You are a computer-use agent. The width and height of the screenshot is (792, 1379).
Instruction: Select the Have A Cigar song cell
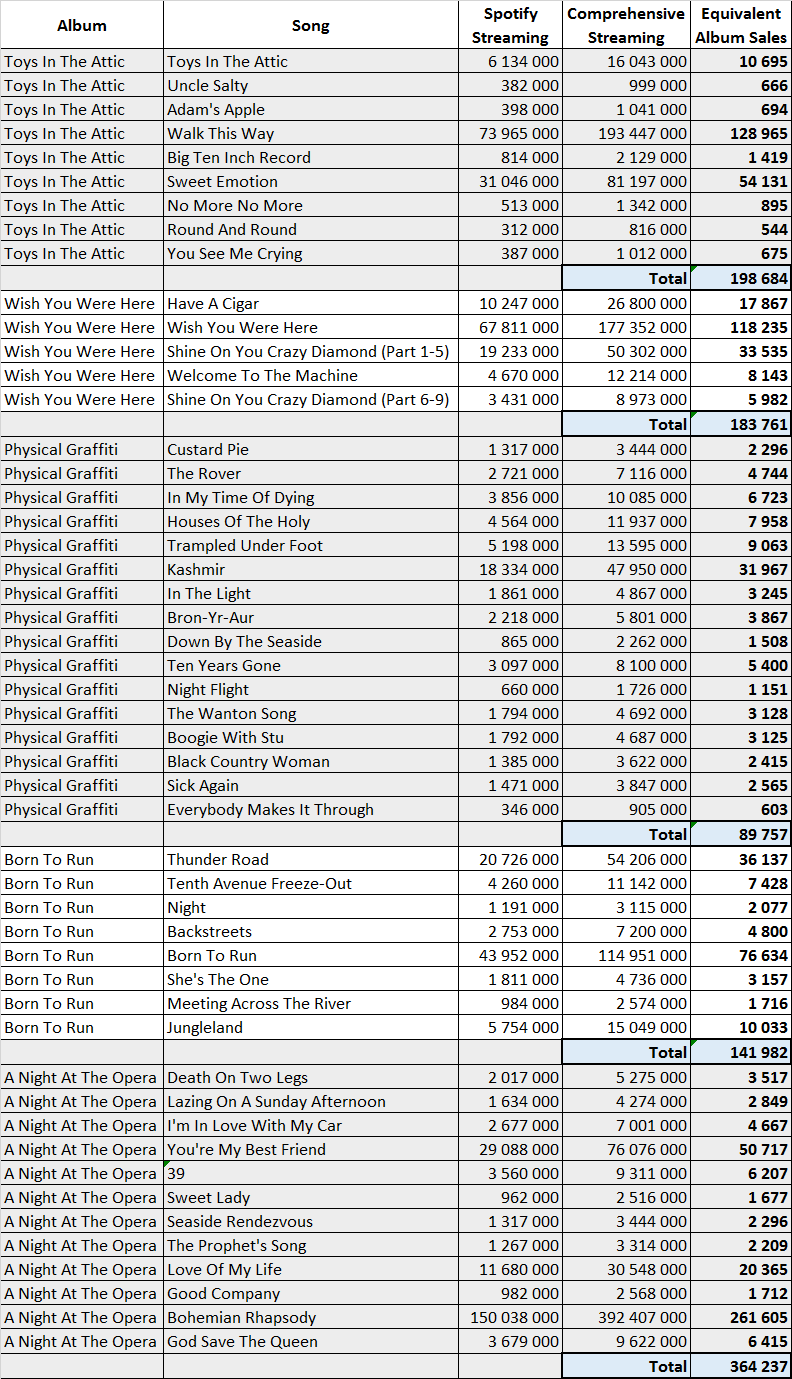310,303
